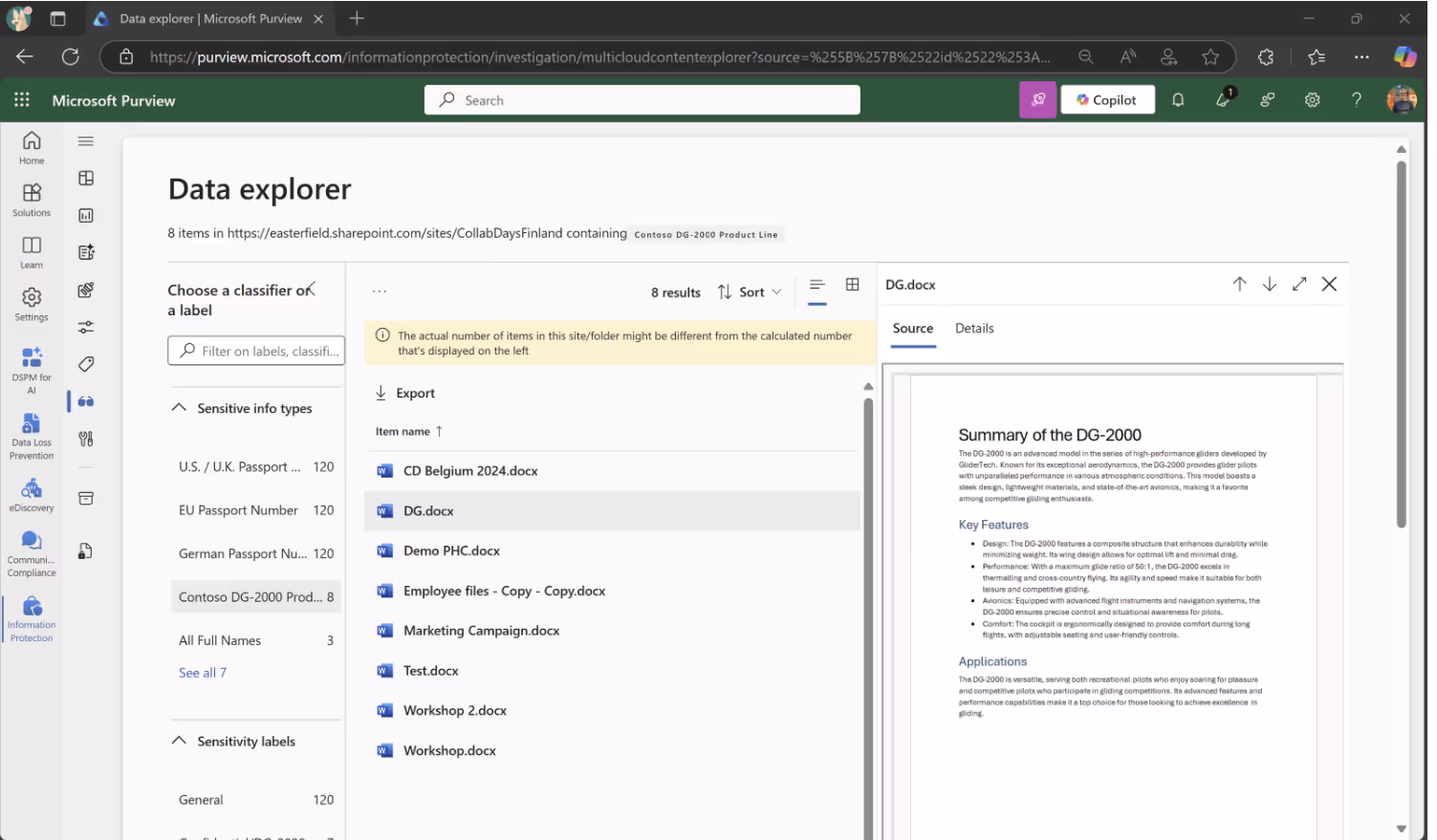Click the Export button
This screenshot has width=1437, height=840.
point(405,393)
